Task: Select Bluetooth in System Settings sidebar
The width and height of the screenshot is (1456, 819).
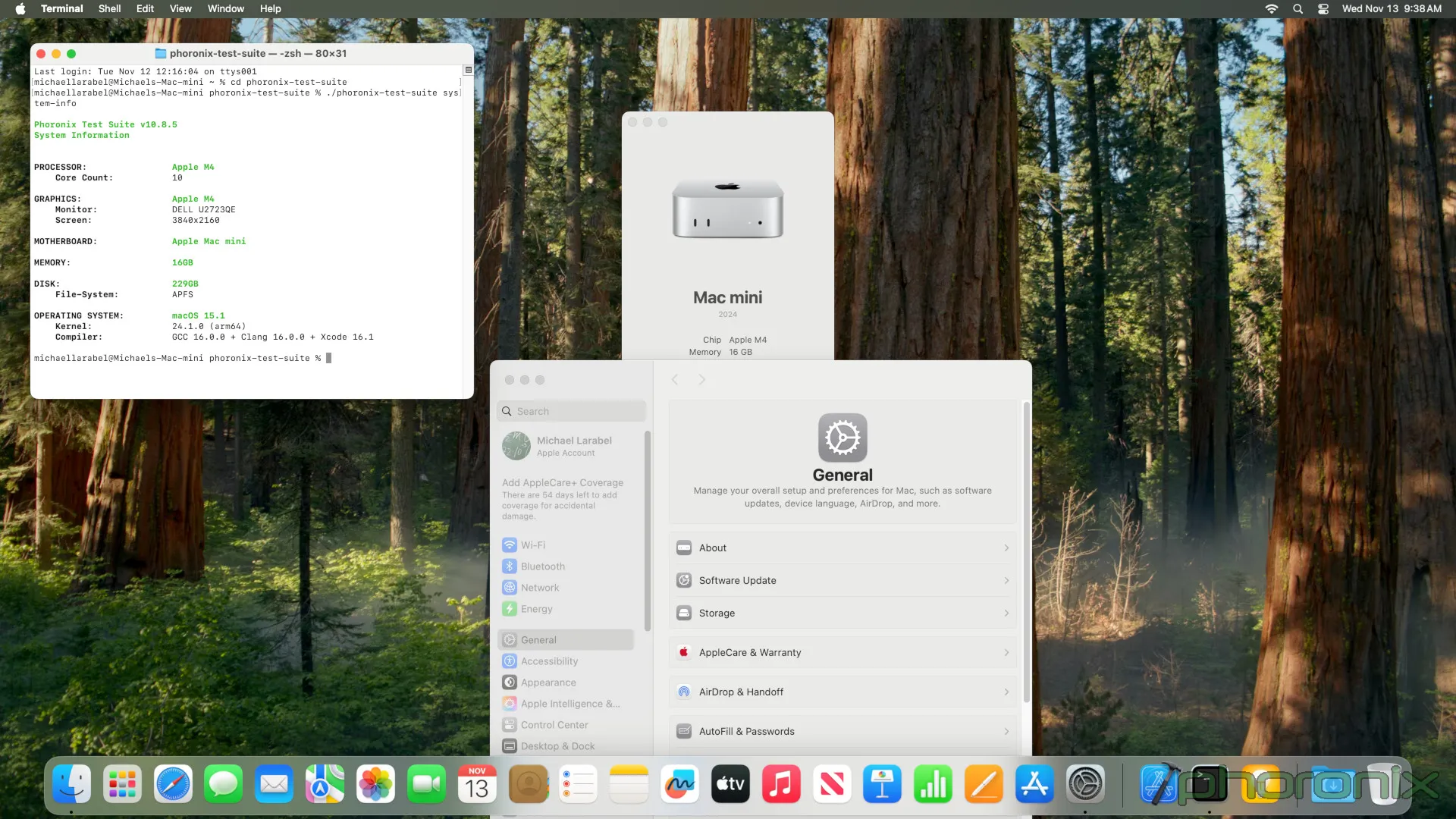Action: click(x=542, y=566)
